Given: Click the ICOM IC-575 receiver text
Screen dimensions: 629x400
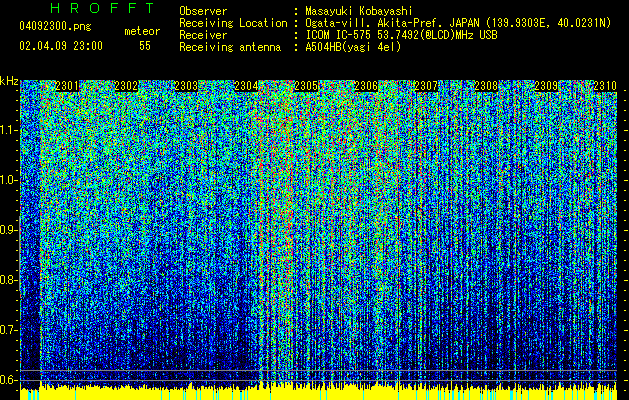Looking at the screenshot, I should click(x=402, y=35).
